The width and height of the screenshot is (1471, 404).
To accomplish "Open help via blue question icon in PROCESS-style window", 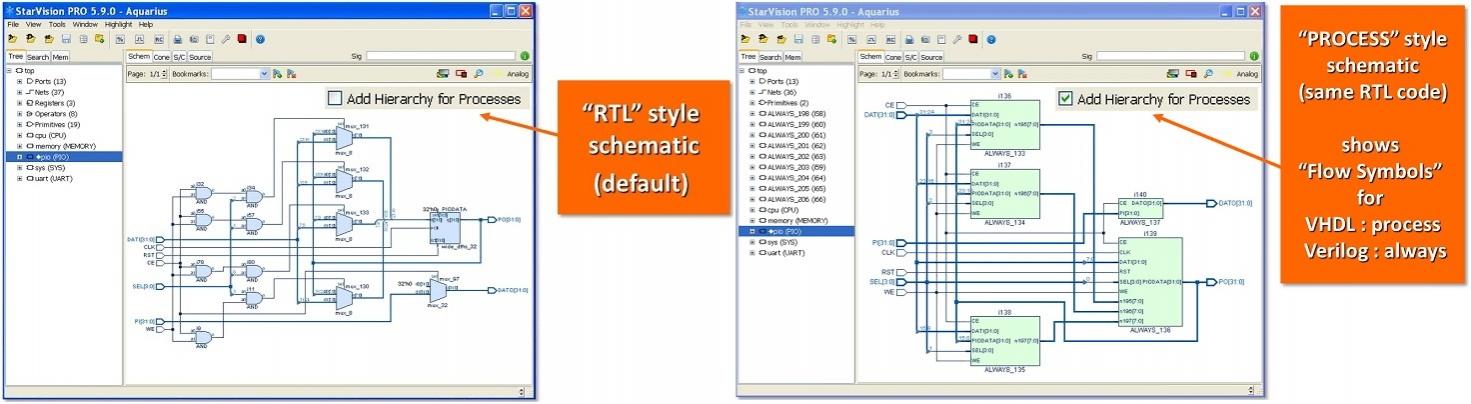I will [x=991, y=39].
